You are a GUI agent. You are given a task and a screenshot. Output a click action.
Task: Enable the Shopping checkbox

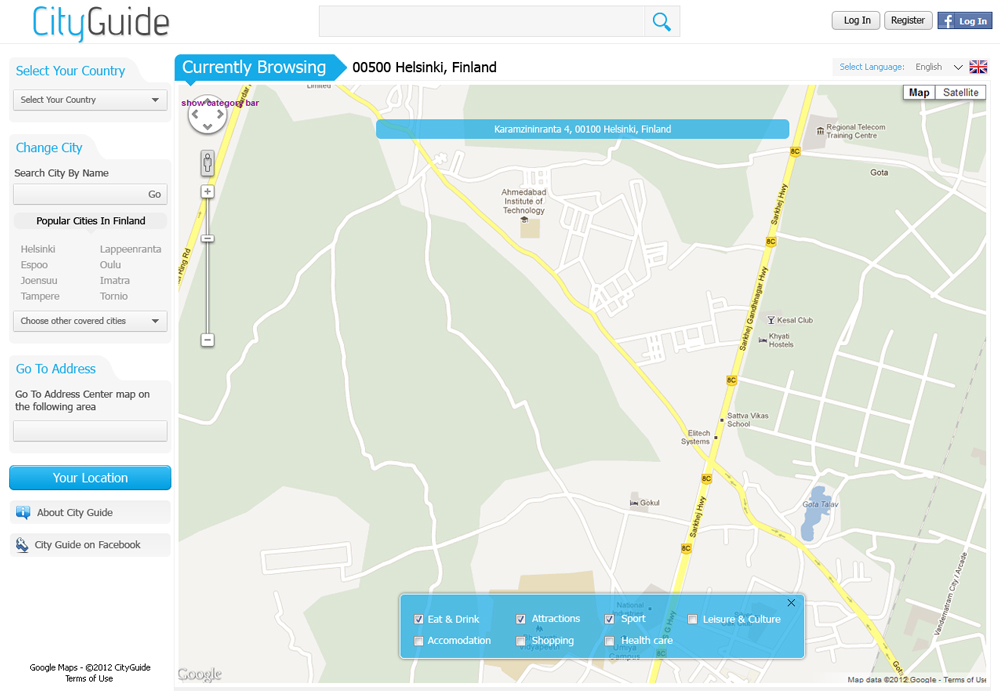[521, 641]
